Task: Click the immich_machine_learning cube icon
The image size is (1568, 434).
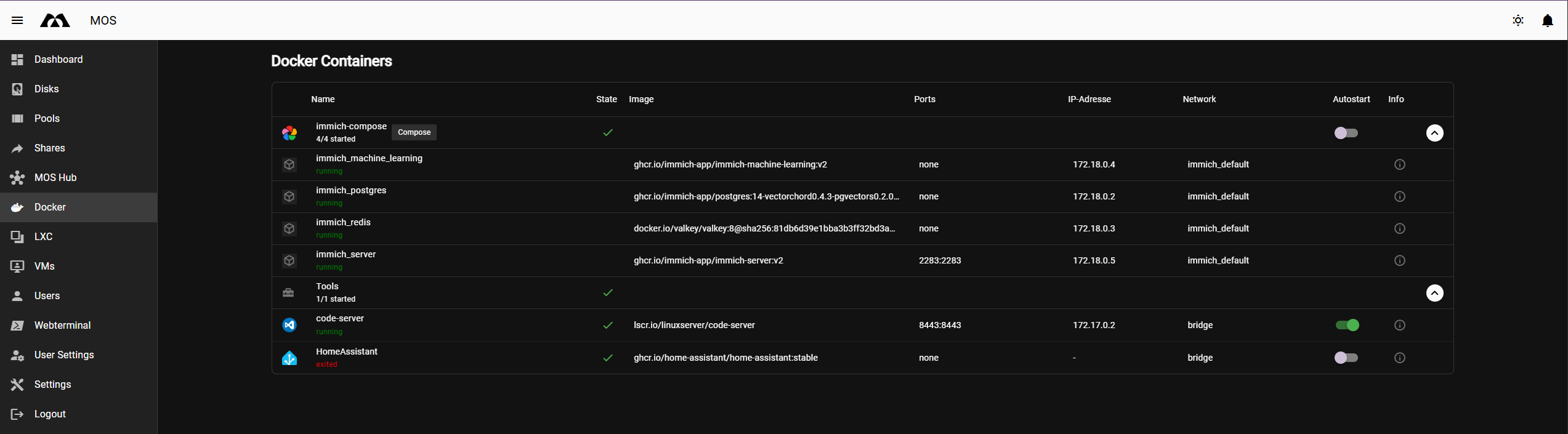Action: click(289, 165)
